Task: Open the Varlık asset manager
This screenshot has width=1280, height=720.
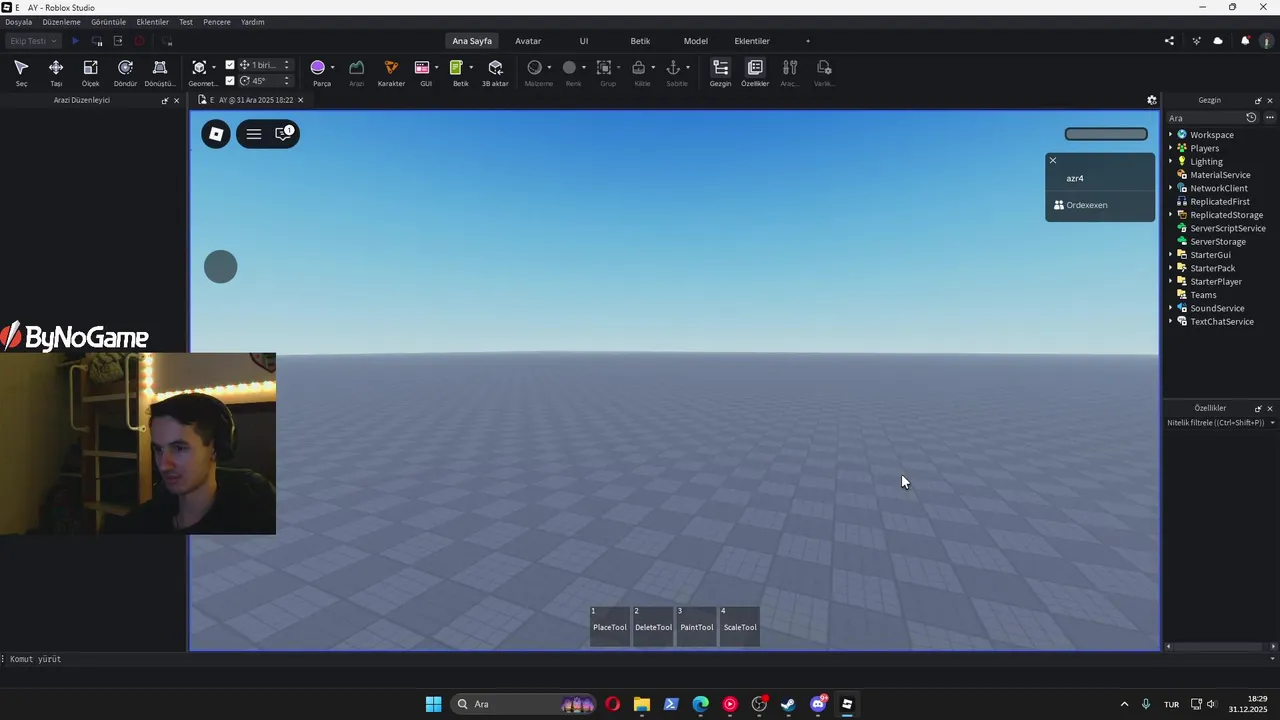Action: pos(824,73)
